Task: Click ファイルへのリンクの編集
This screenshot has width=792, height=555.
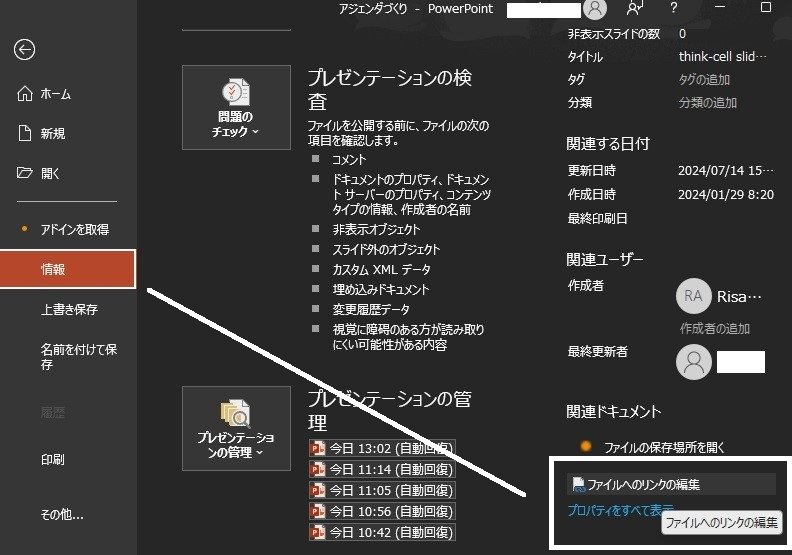Action: click(x=671, y=484)
